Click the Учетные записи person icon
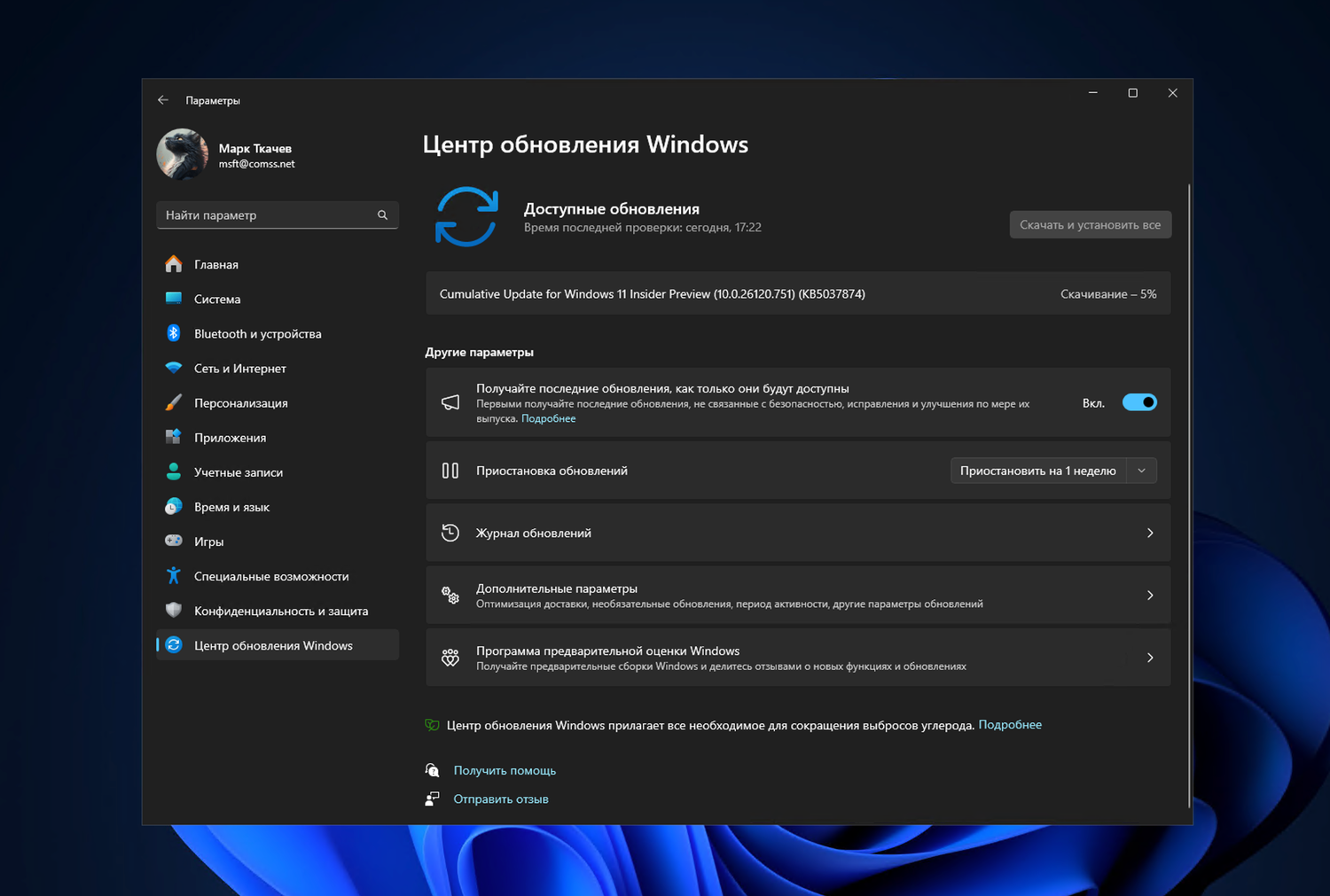Screen dimensions: 1330x896 [174, 471]
